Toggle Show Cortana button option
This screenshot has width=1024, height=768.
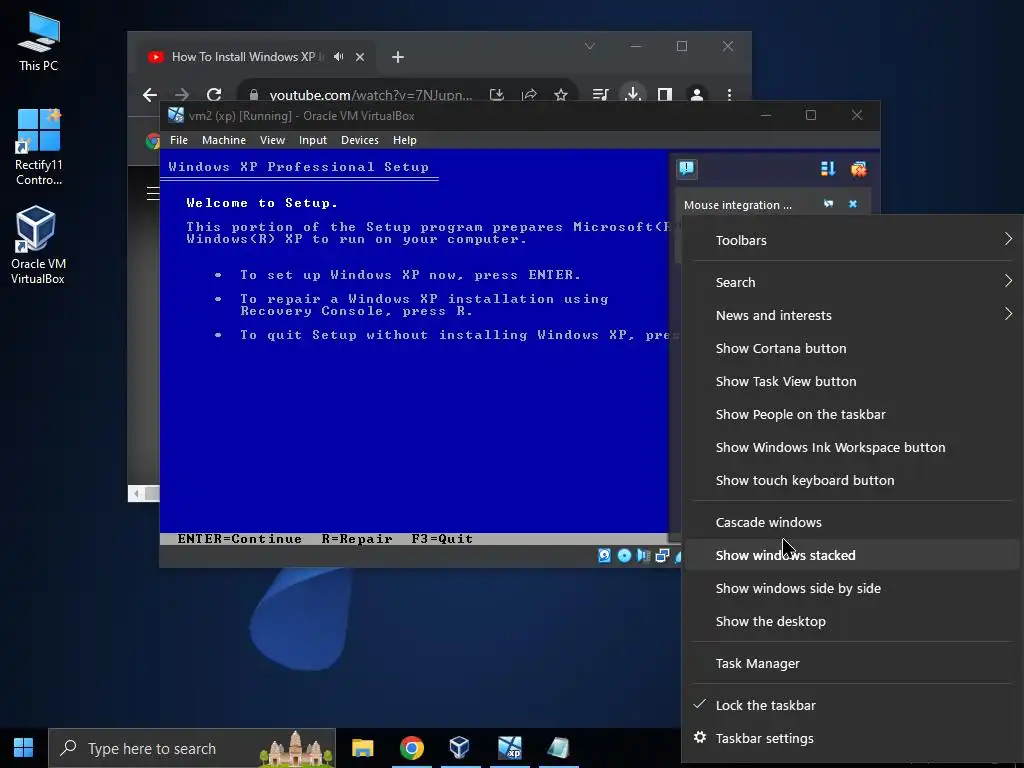click(853, 348)
